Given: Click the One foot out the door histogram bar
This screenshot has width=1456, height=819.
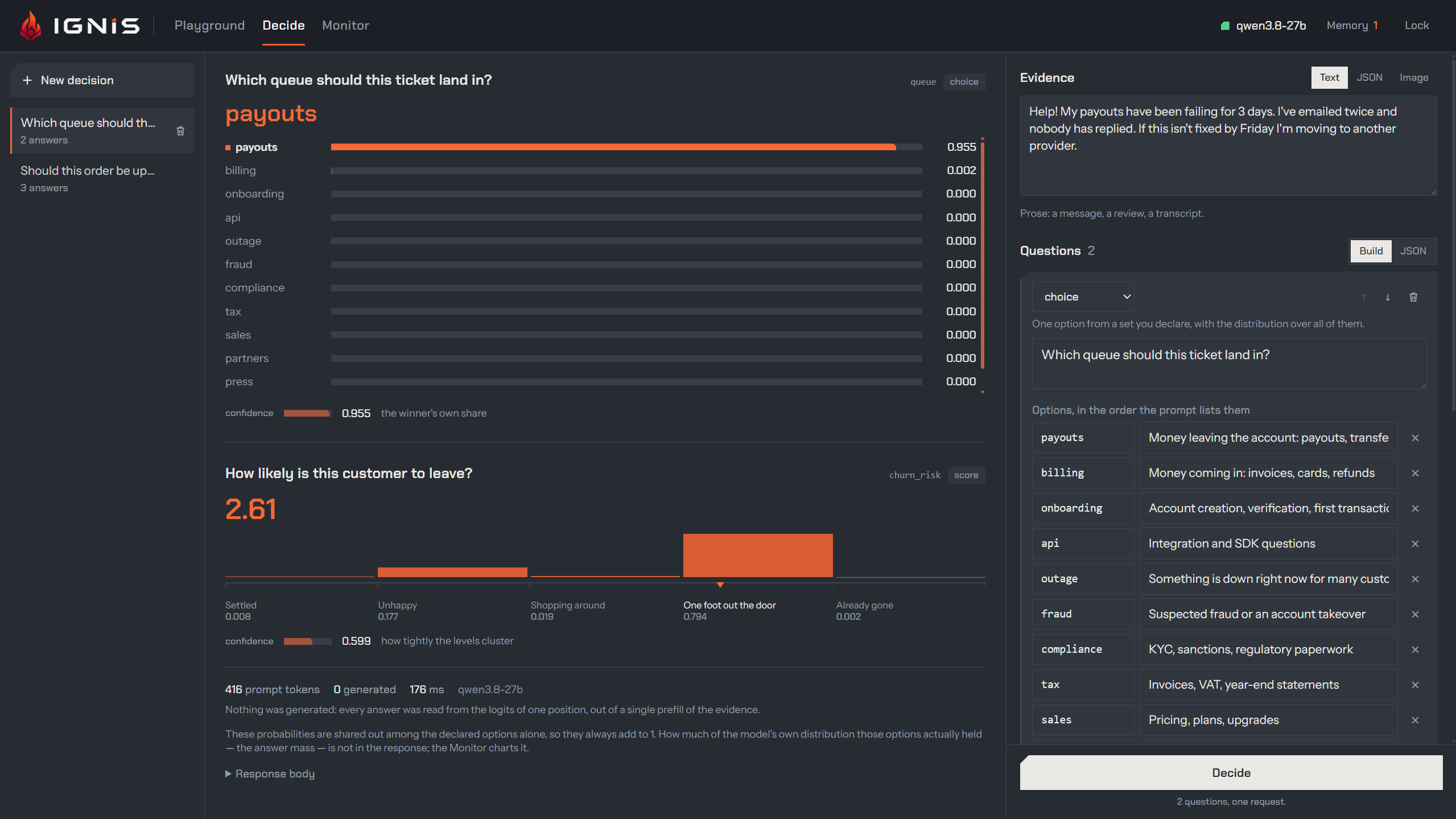Looking at the screenshot, I should click(x=758, y=555).
